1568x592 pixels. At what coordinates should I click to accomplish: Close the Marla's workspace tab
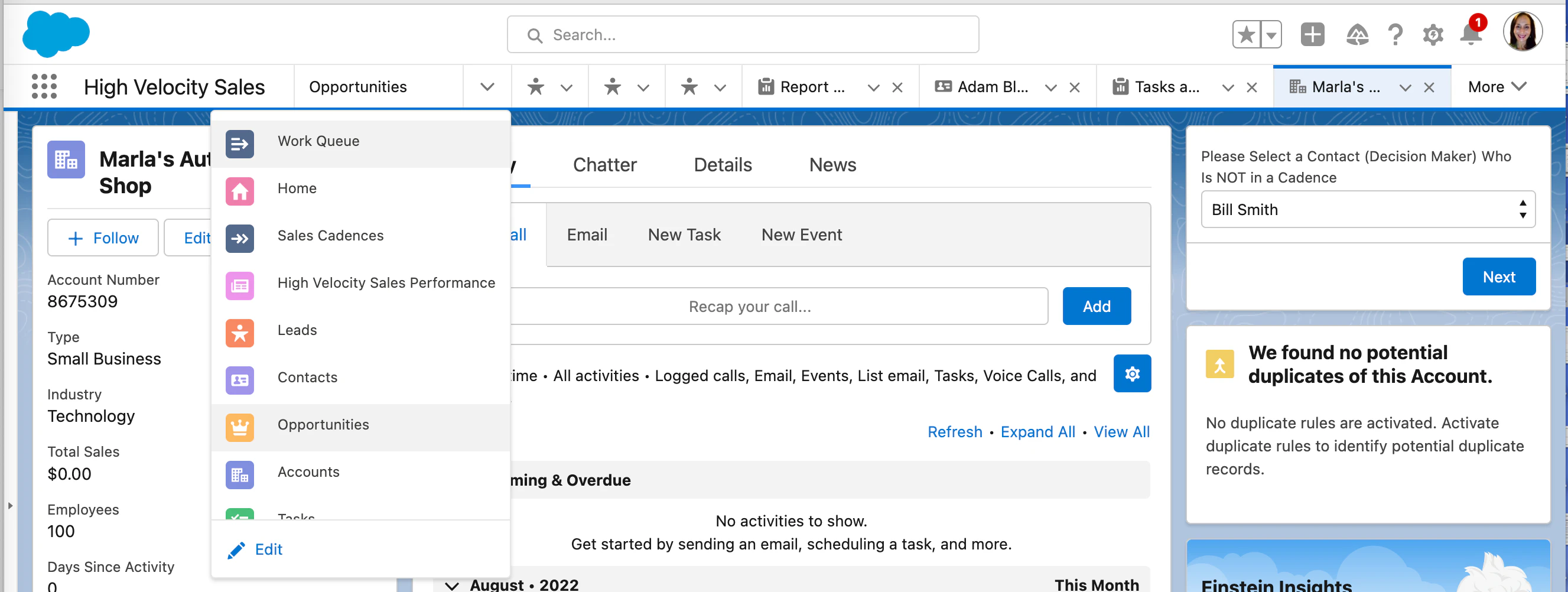click(1429, 87)
